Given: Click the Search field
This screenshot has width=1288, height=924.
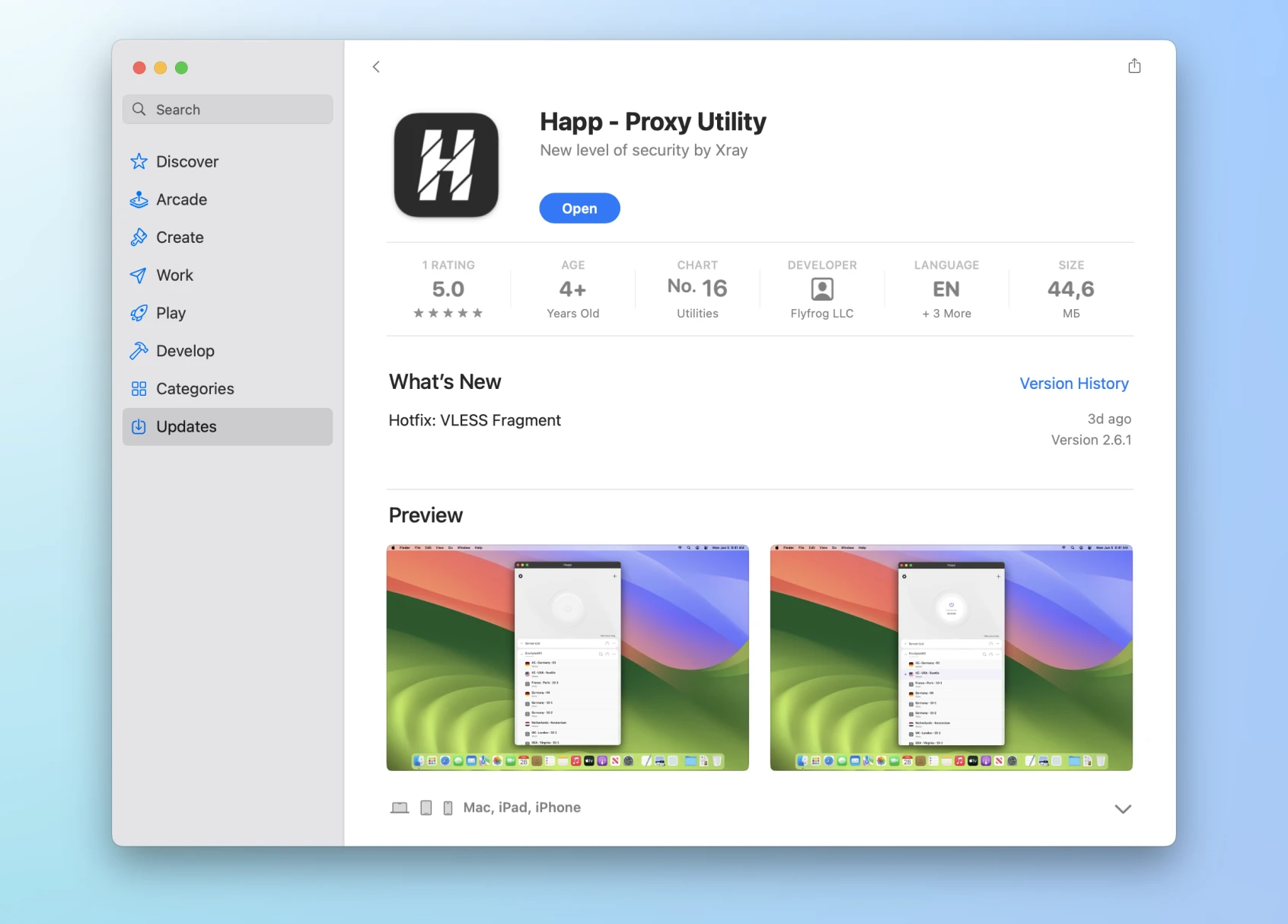Looking at the screenshot, I should 227,110.
